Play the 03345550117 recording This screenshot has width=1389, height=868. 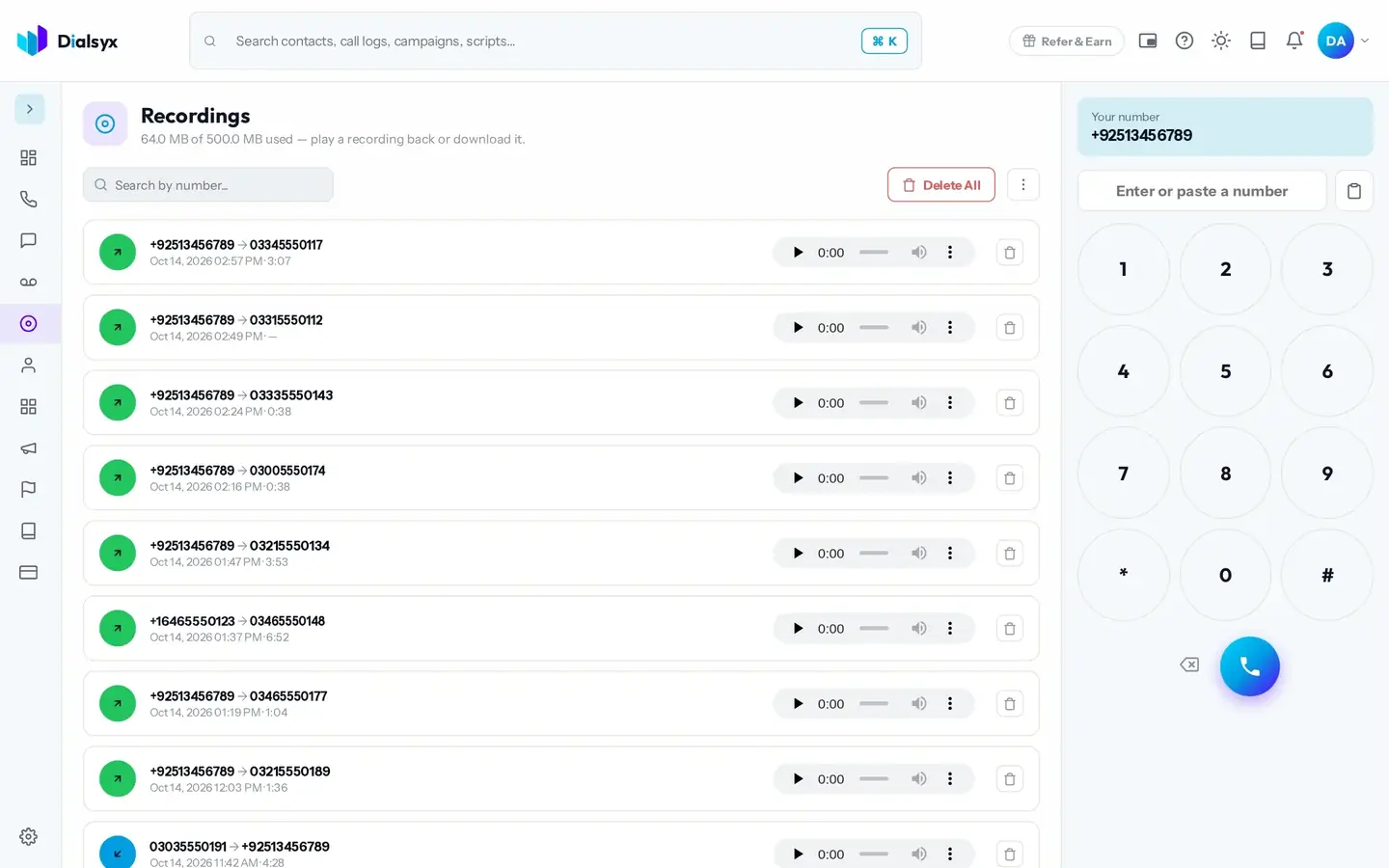click(x=798, y=252)
